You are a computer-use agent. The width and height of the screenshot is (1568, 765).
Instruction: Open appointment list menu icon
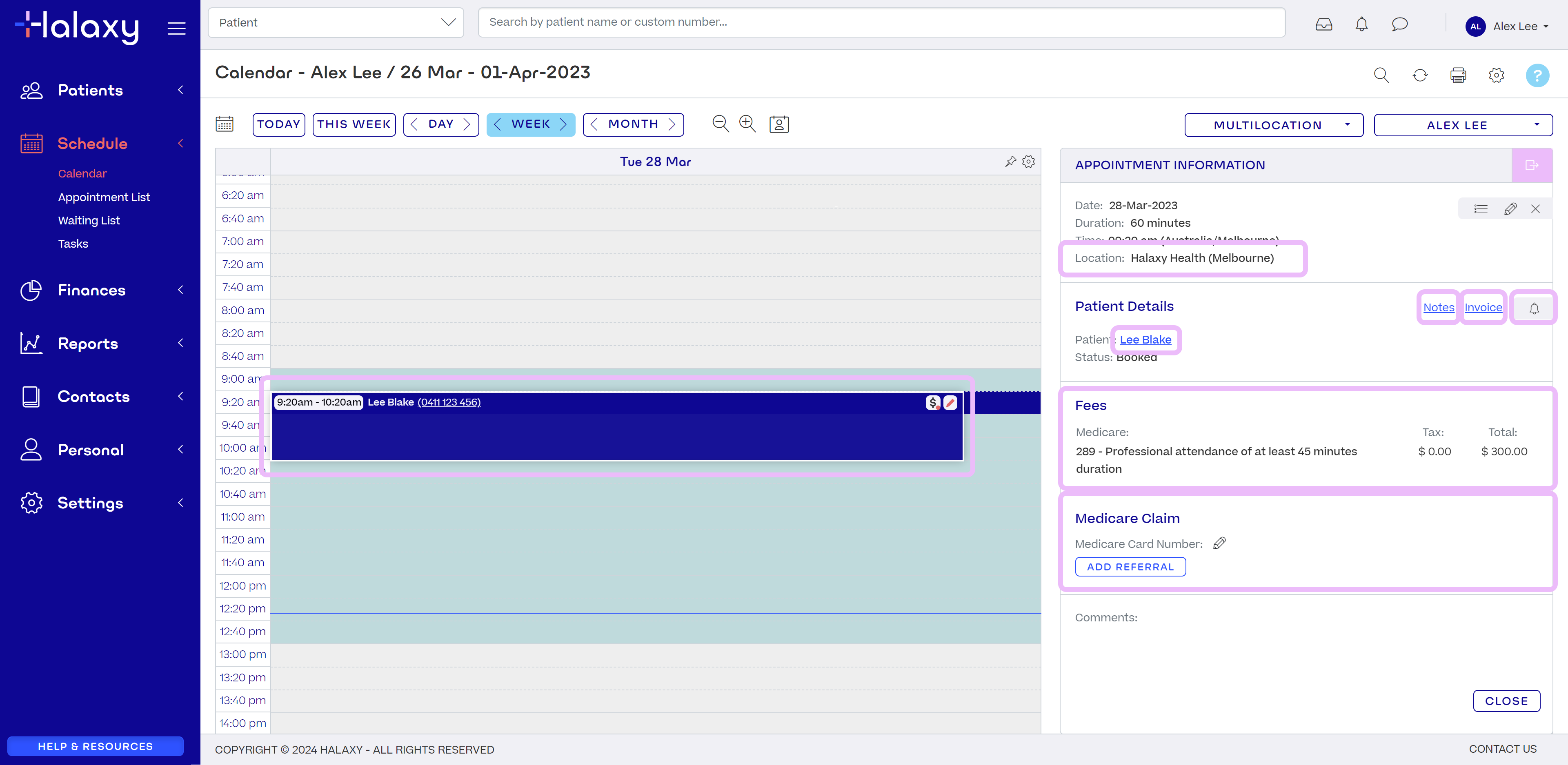(x=1480, y=209)
